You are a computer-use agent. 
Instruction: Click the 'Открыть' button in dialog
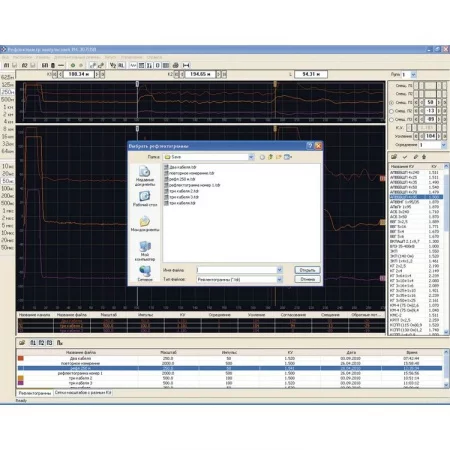[x=307, y=270]
